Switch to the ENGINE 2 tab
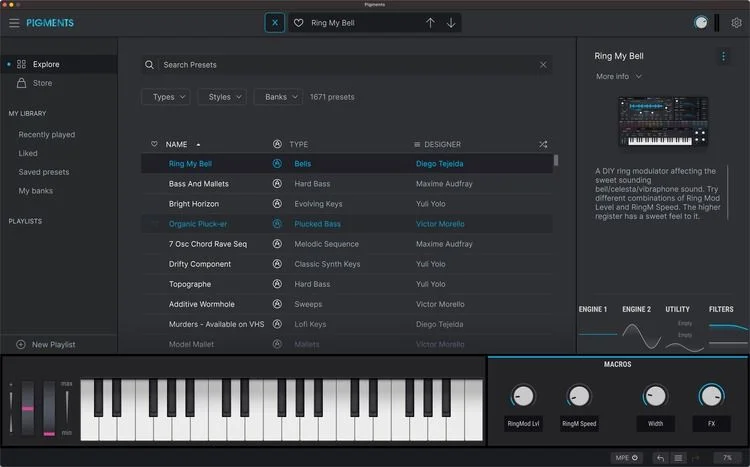Image resolution: width=750 pixels, height=467 pixels. coord(636,309)
